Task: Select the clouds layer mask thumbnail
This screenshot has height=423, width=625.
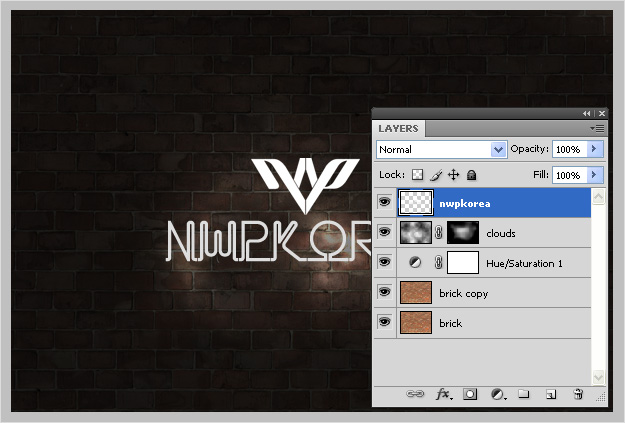Action: [x=463, y=232]
